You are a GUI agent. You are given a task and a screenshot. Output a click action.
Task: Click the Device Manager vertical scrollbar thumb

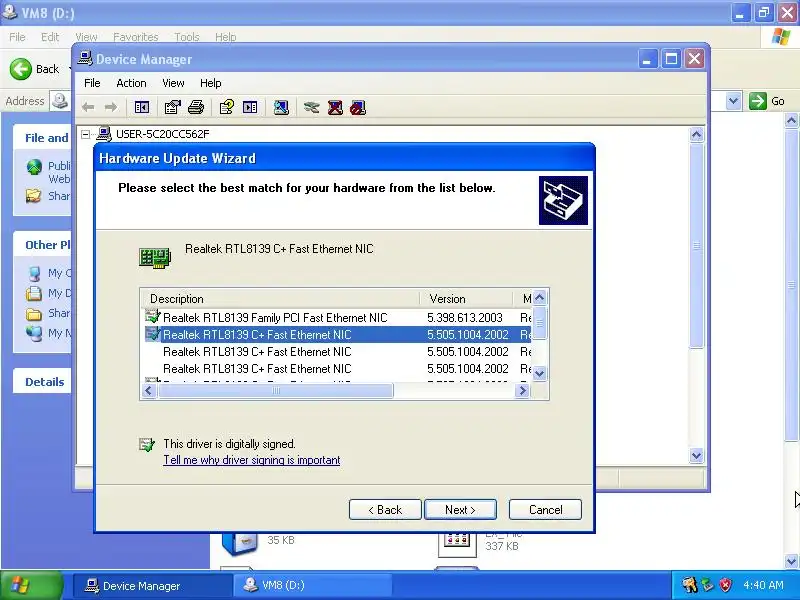[696, 245]
